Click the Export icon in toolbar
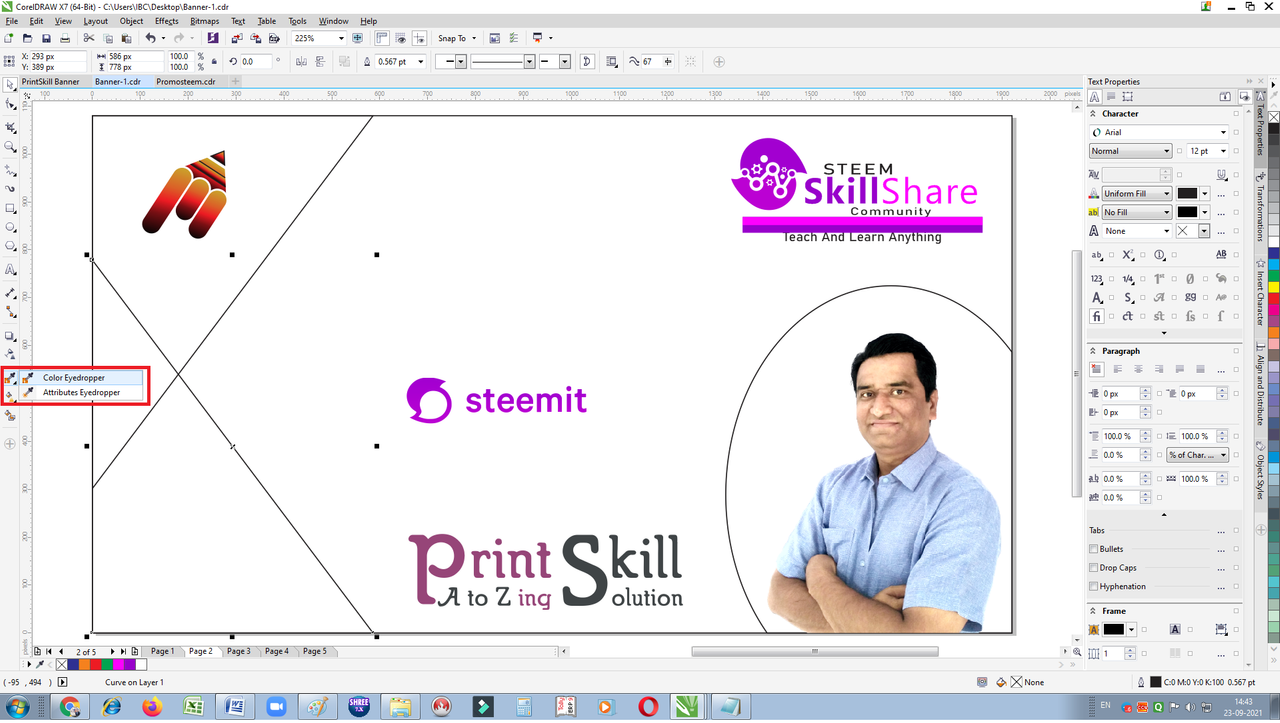Screen dimensions: 1280x723 coord(256,38)
